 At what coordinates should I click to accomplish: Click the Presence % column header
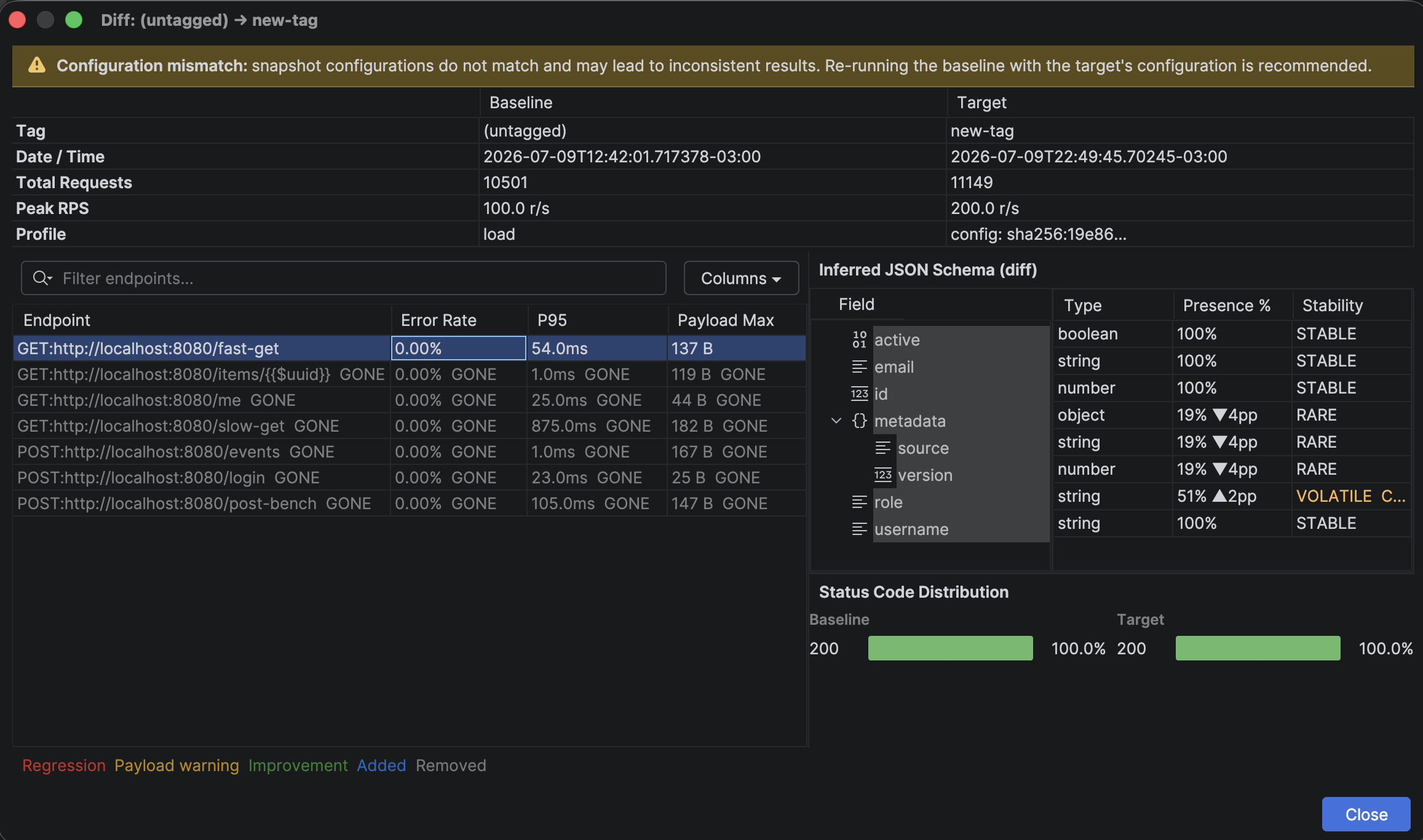point(1232,305)
